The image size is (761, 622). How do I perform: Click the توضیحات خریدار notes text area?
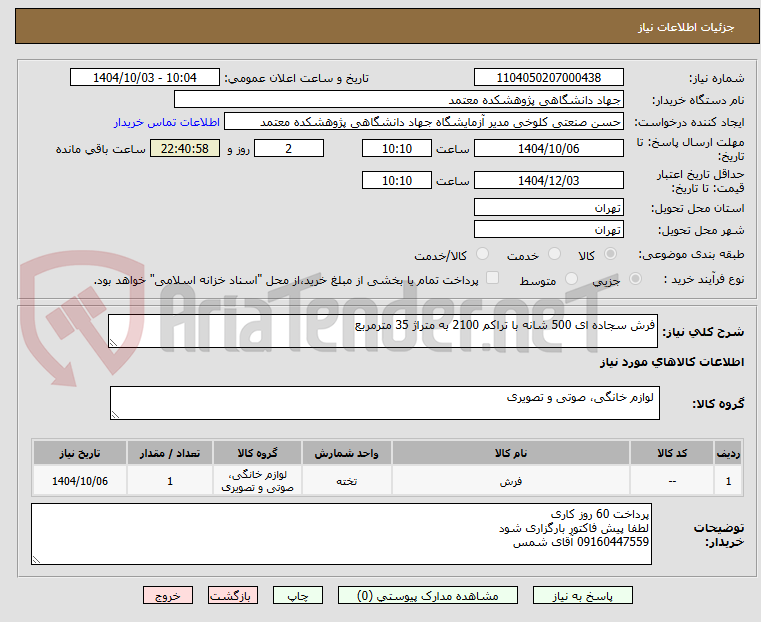click(x=341, y=534)
